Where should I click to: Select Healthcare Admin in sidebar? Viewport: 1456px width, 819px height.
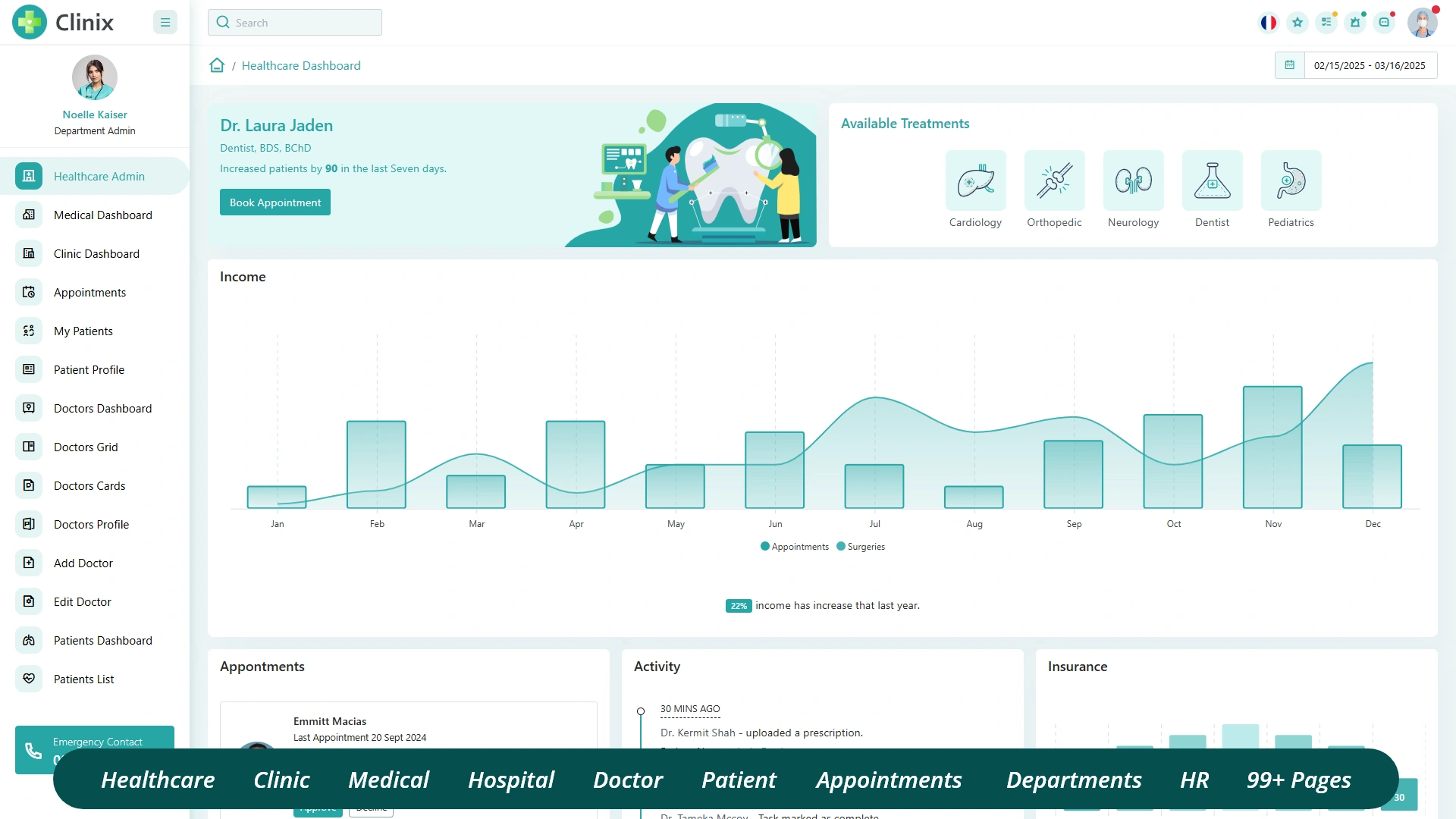click(95, 176)
